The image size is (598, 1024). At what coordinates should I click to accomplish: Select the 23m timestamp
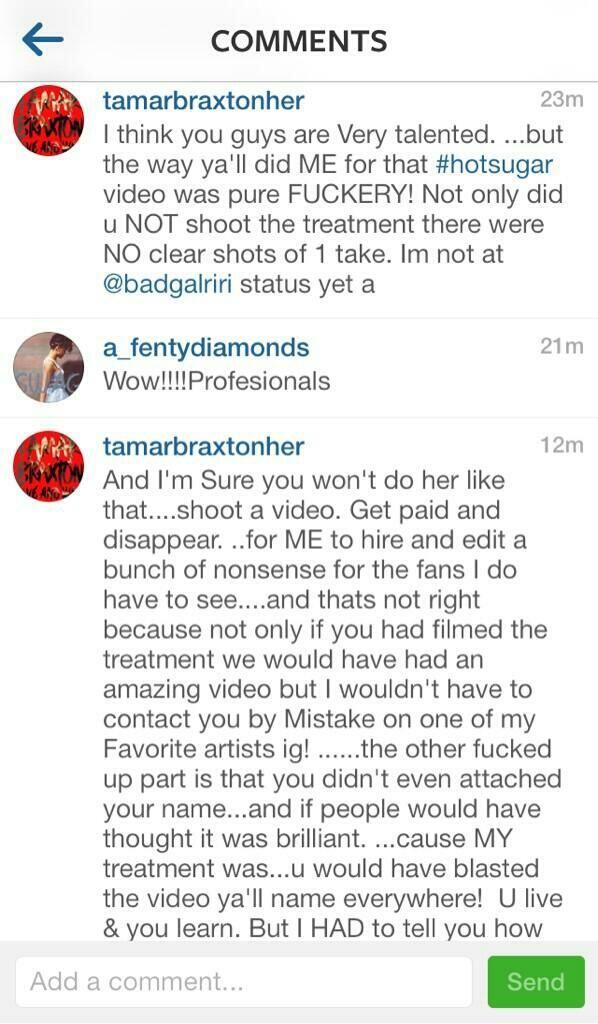[561, 100]
